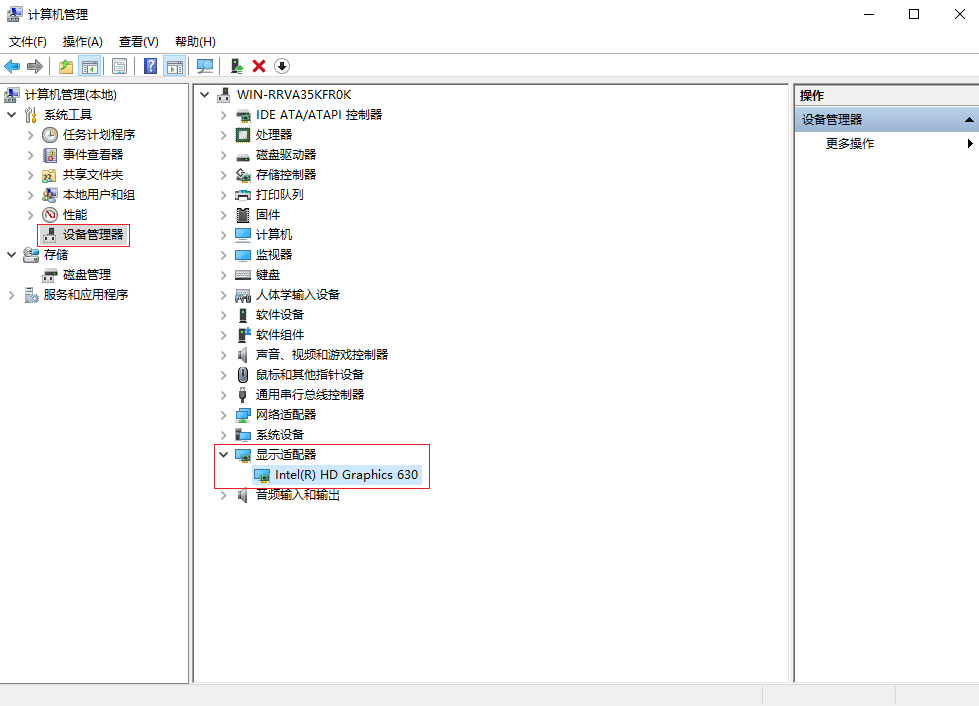The image size is (979, 706).
Task: Select 磁盘管理 in the left tree
Action: (x=87, y=275)
